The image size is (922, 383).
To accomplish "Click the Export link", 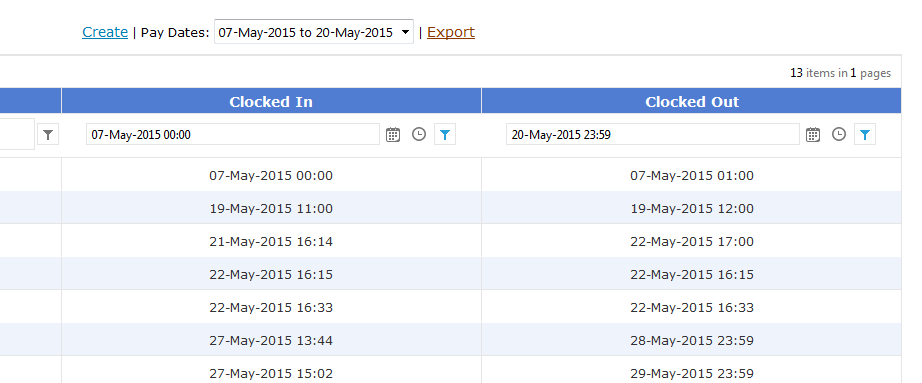I will pyautogui.click(x=451, y=32).
